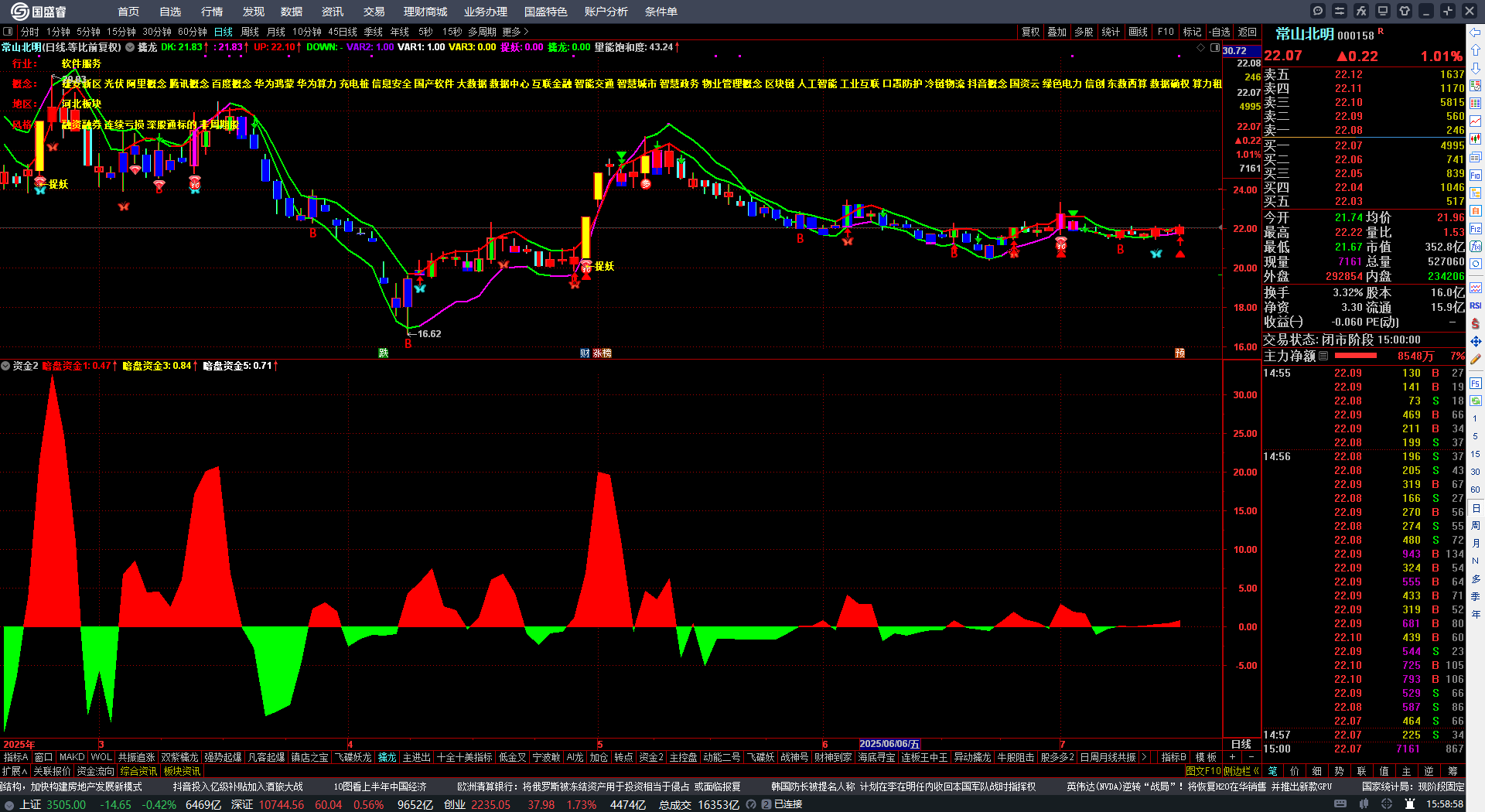Open the intraday line chart icon in sidebar
The height and width of the screenshot is (812, 1485).
(x=1476, y=121)
